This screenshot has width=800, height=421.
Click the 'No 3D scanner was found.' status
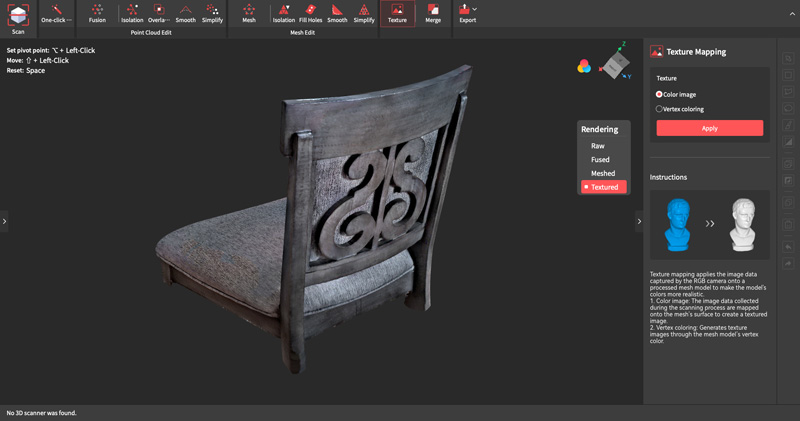coord(41,413)
